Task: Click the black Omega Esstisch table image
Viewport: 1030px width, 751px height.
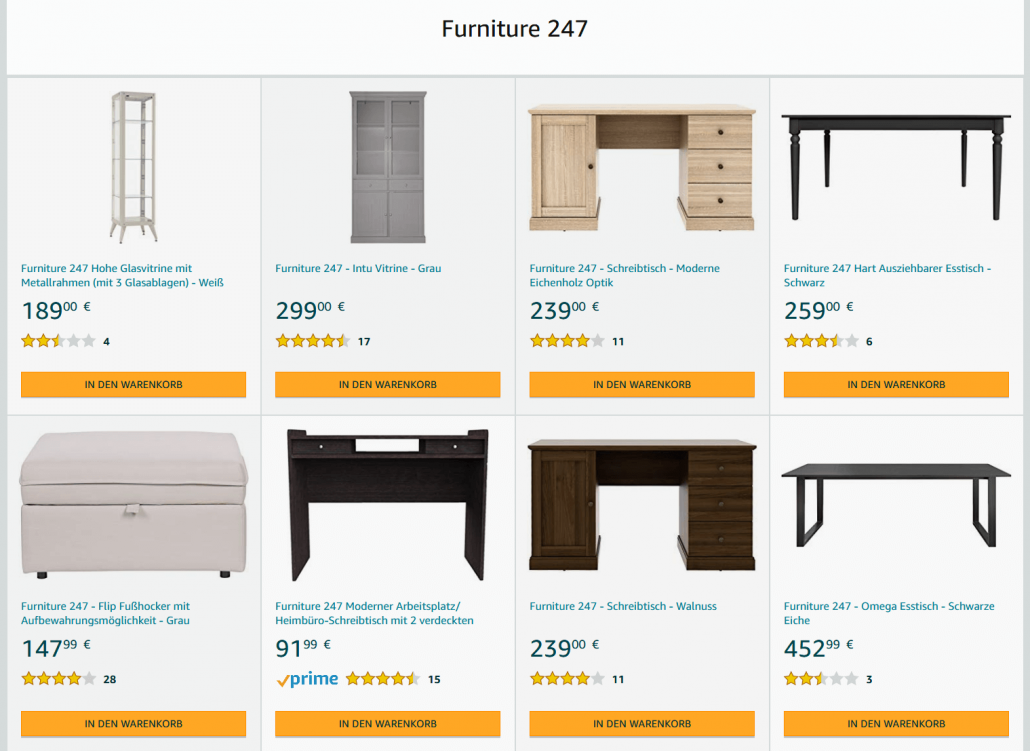Action: tap(896, 505)
